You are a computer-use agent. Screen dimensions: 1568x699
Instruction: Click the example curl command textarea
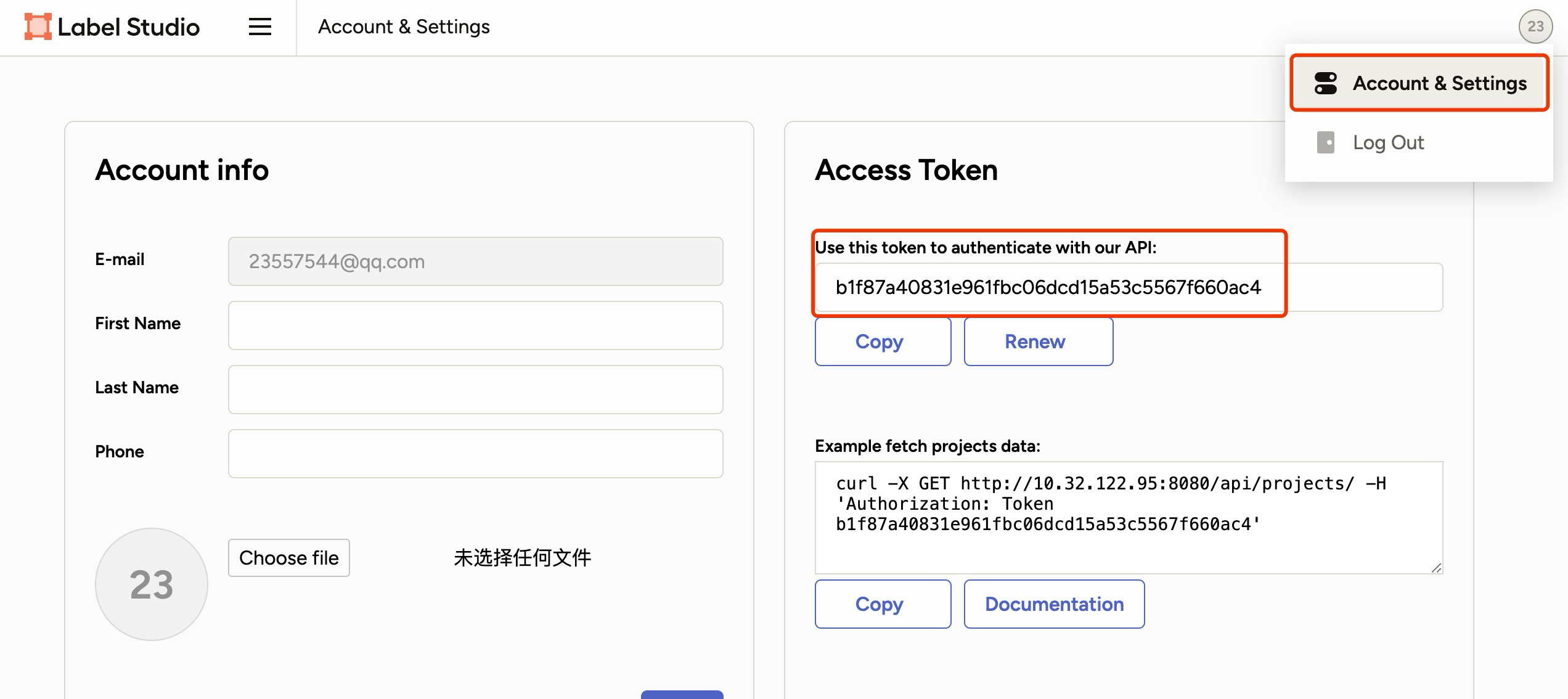[x=1129, y=518]
